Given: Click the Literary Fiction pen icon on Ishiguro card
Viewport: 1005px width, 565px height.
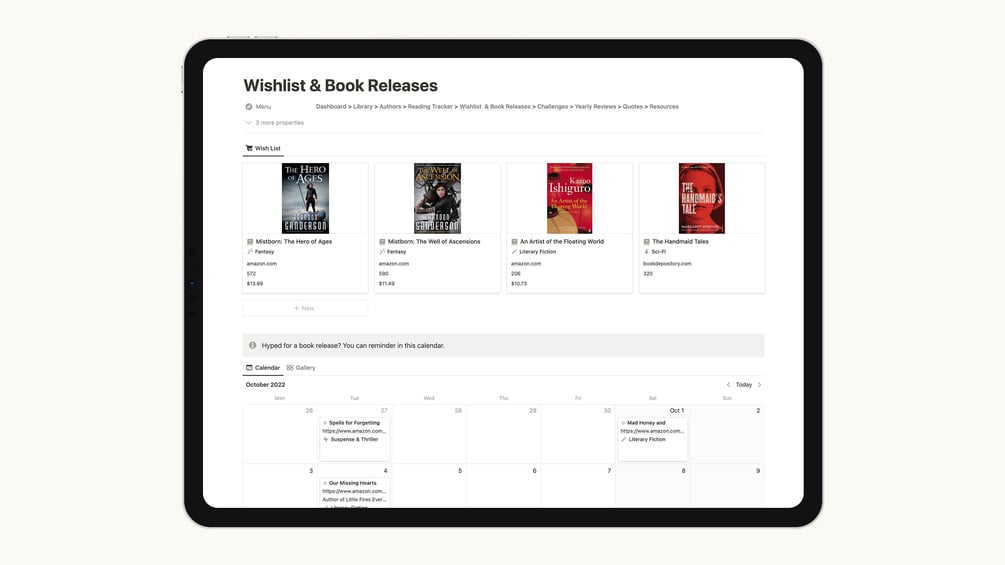Looking at the screenshot, I should coord(514,252).
